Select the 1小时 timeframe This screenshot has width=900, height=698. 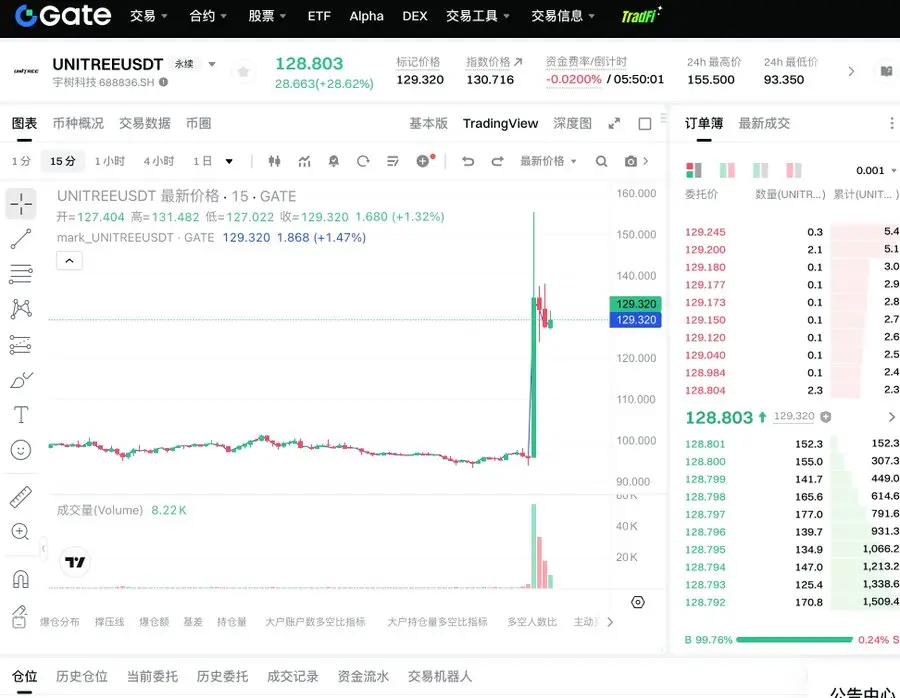110,161
